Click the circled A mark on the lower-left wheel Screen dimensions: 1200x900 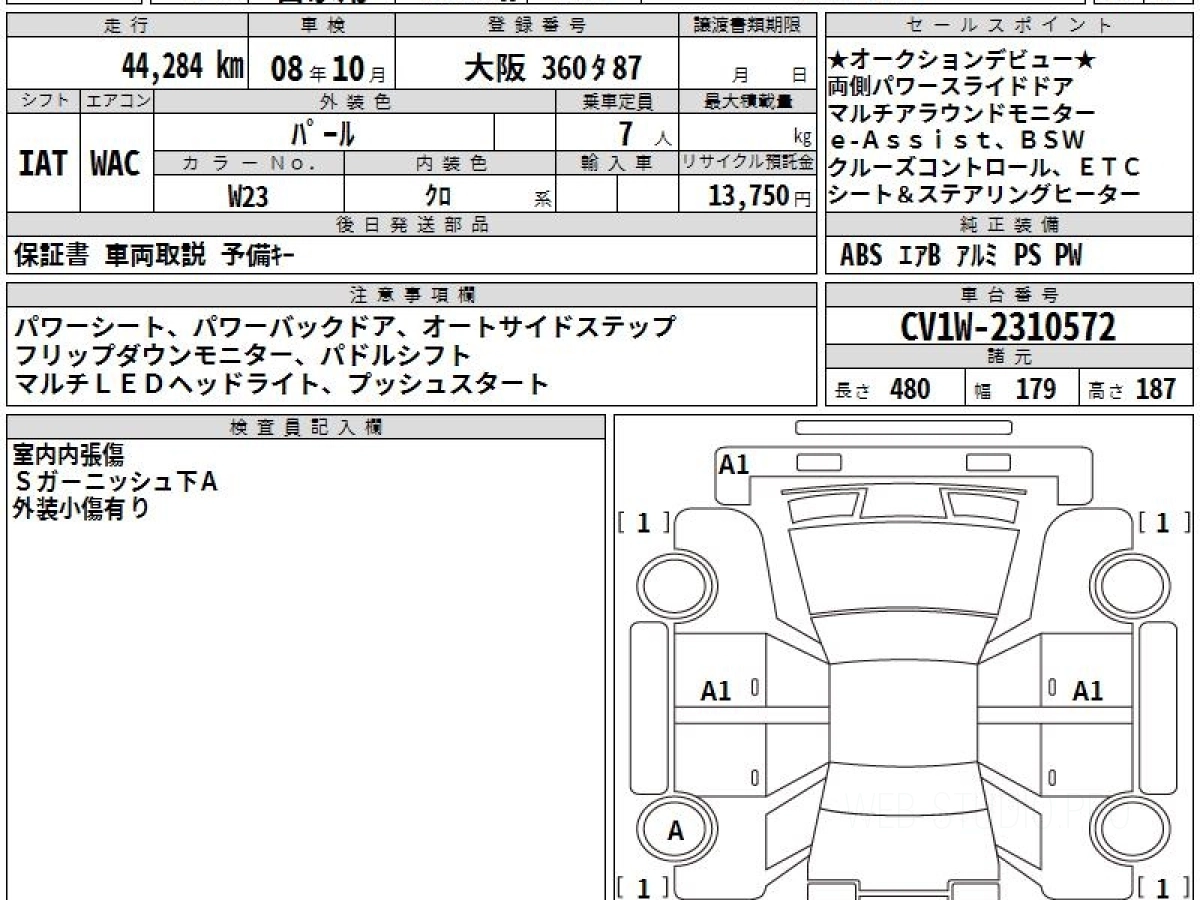click(676, 831)
